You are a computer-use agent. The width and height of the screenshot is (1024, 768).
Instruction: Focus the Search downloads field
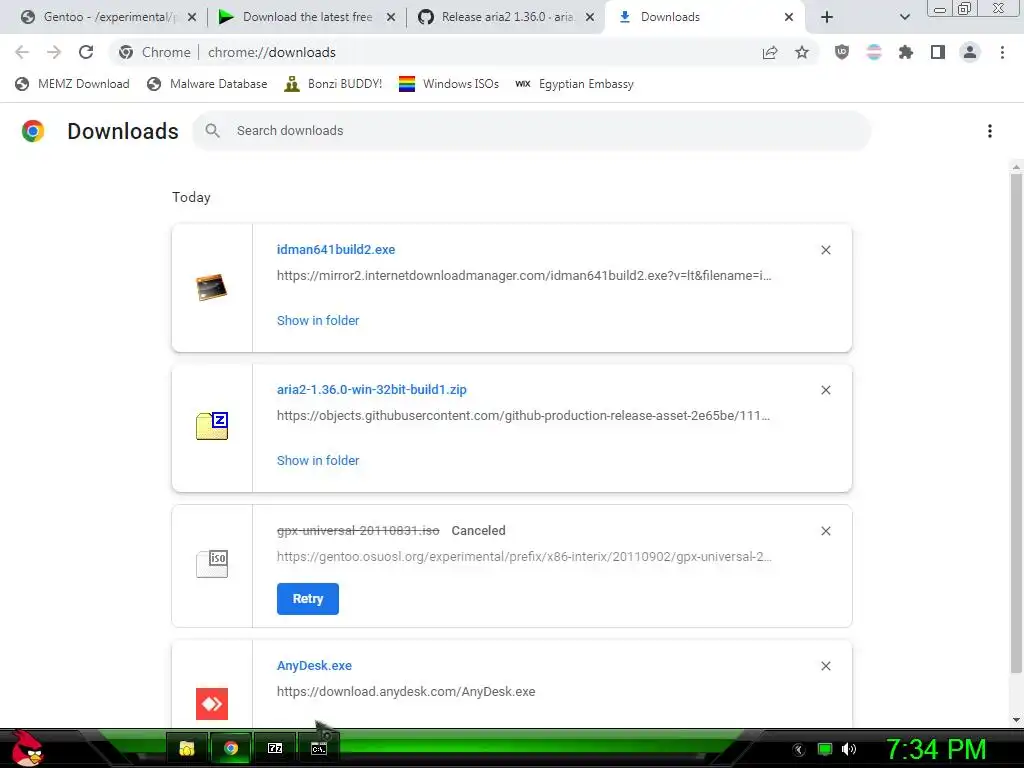tap(532, 131)
